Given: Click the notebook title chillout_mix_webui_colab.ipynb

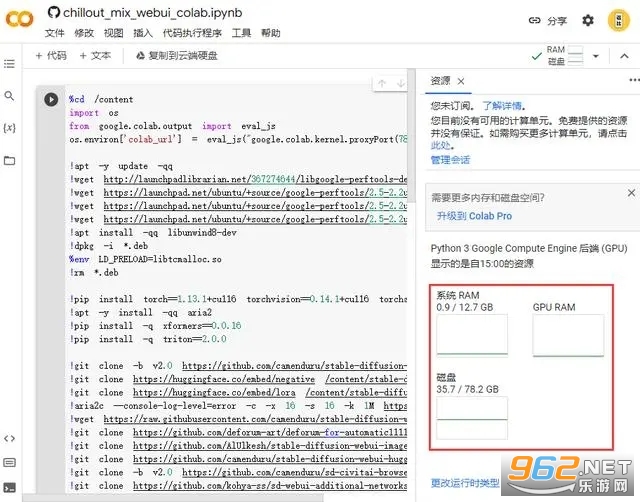Looking at the screenshot, I should tap(153, 13).
